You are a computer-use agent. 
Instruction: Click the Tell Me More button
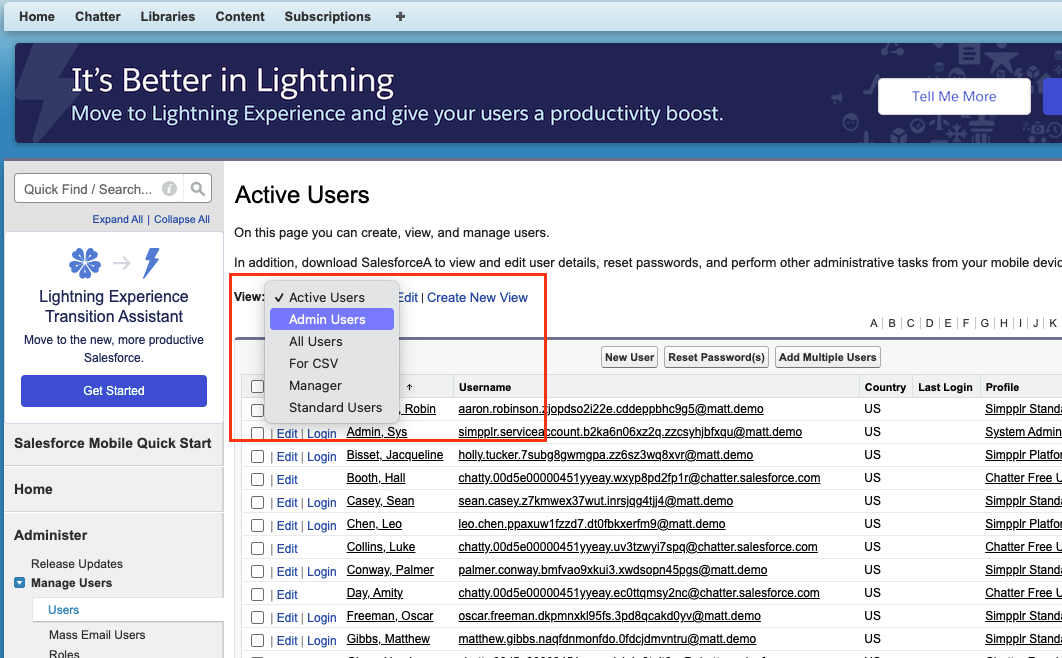[x=954, y=96]
